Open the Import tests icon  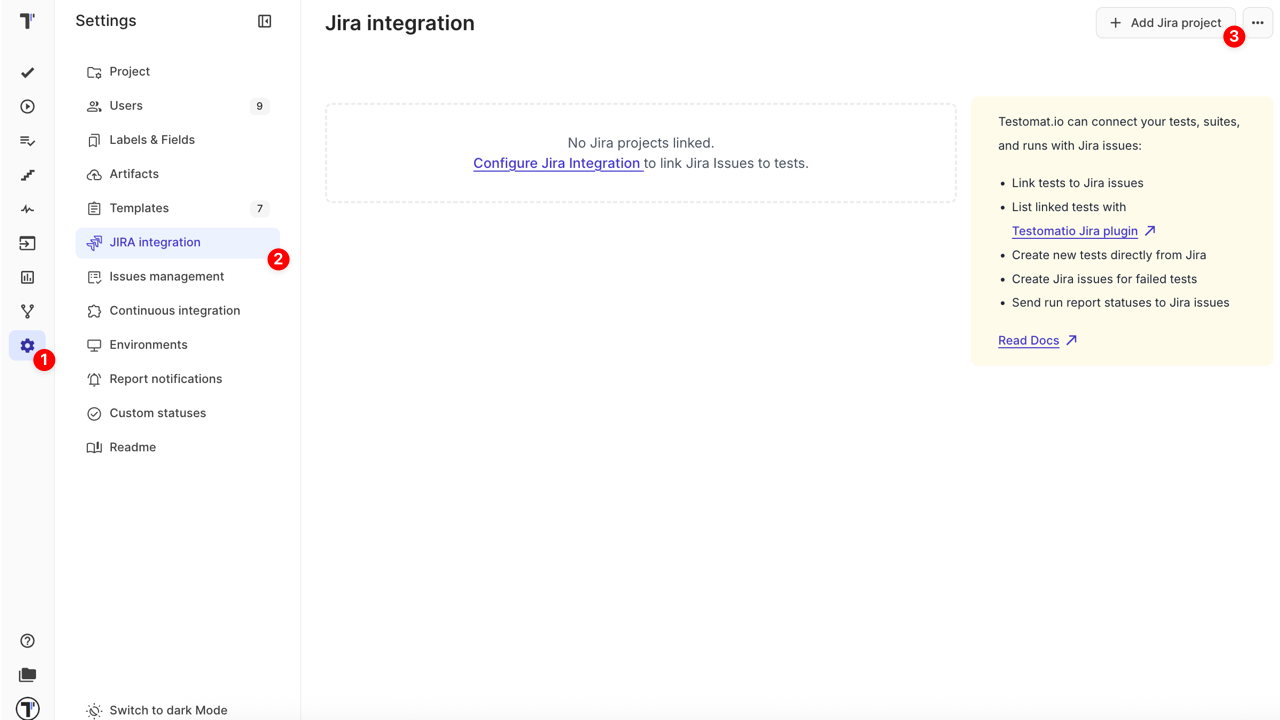pyautogui.click(x=27, y=243)
